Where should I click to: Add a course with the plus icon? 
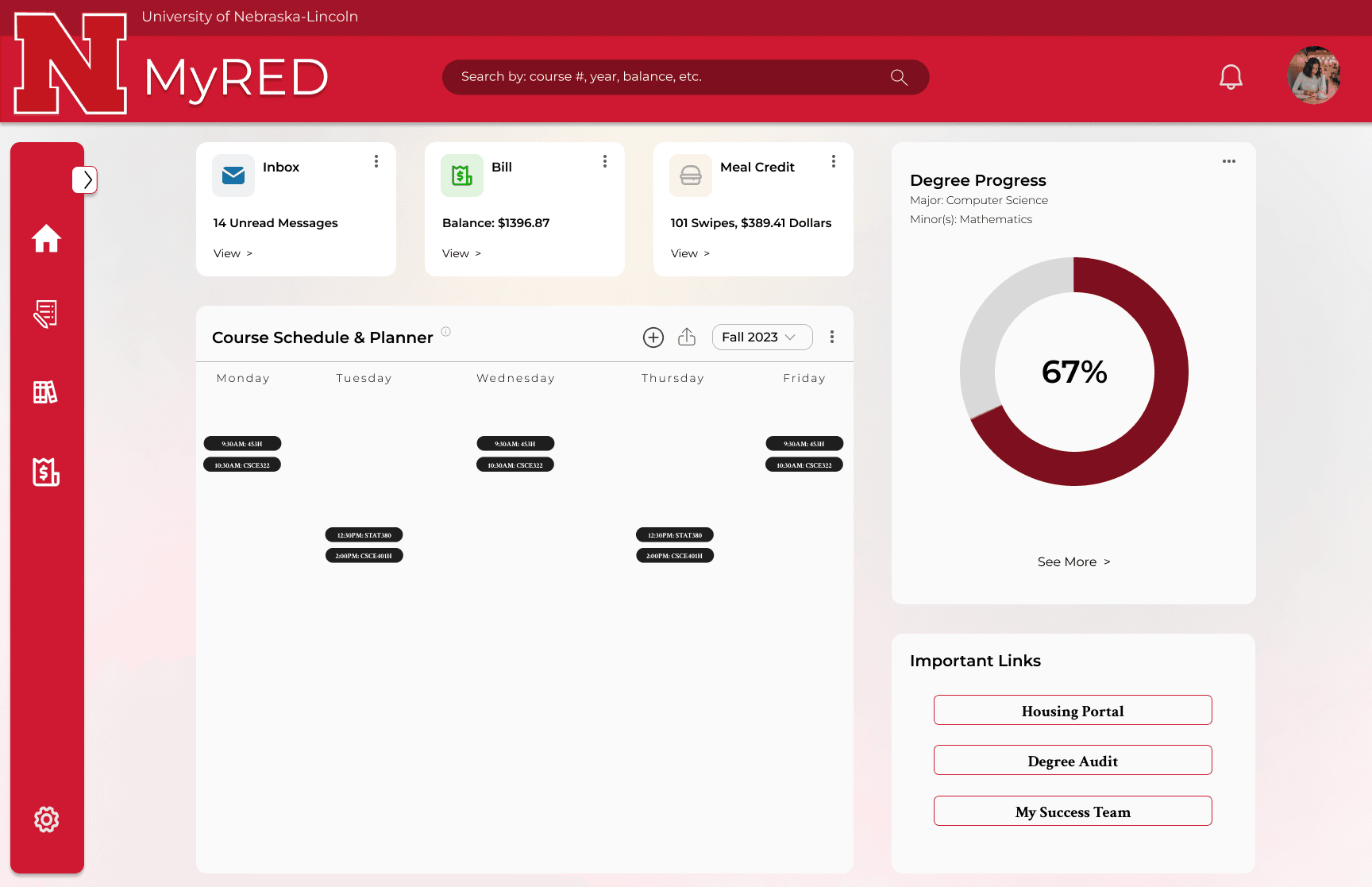[653, 337]
